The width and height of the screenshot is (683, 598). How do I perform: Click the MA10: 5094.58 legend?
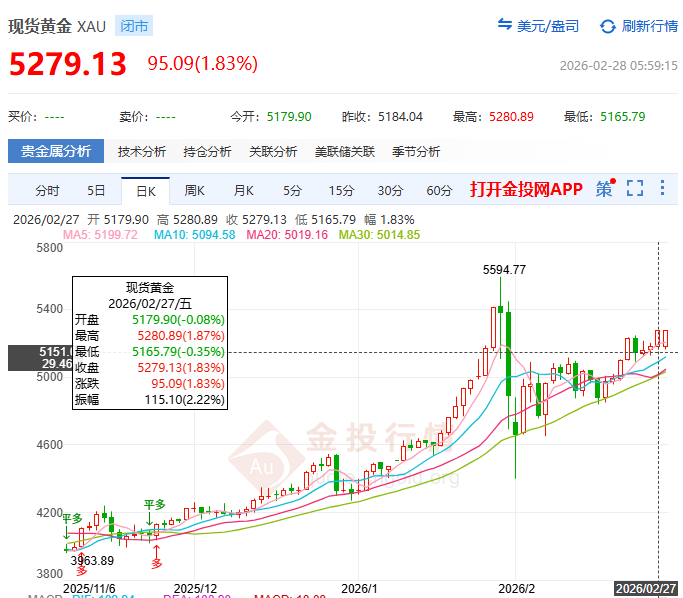click(x=194, y=235)
